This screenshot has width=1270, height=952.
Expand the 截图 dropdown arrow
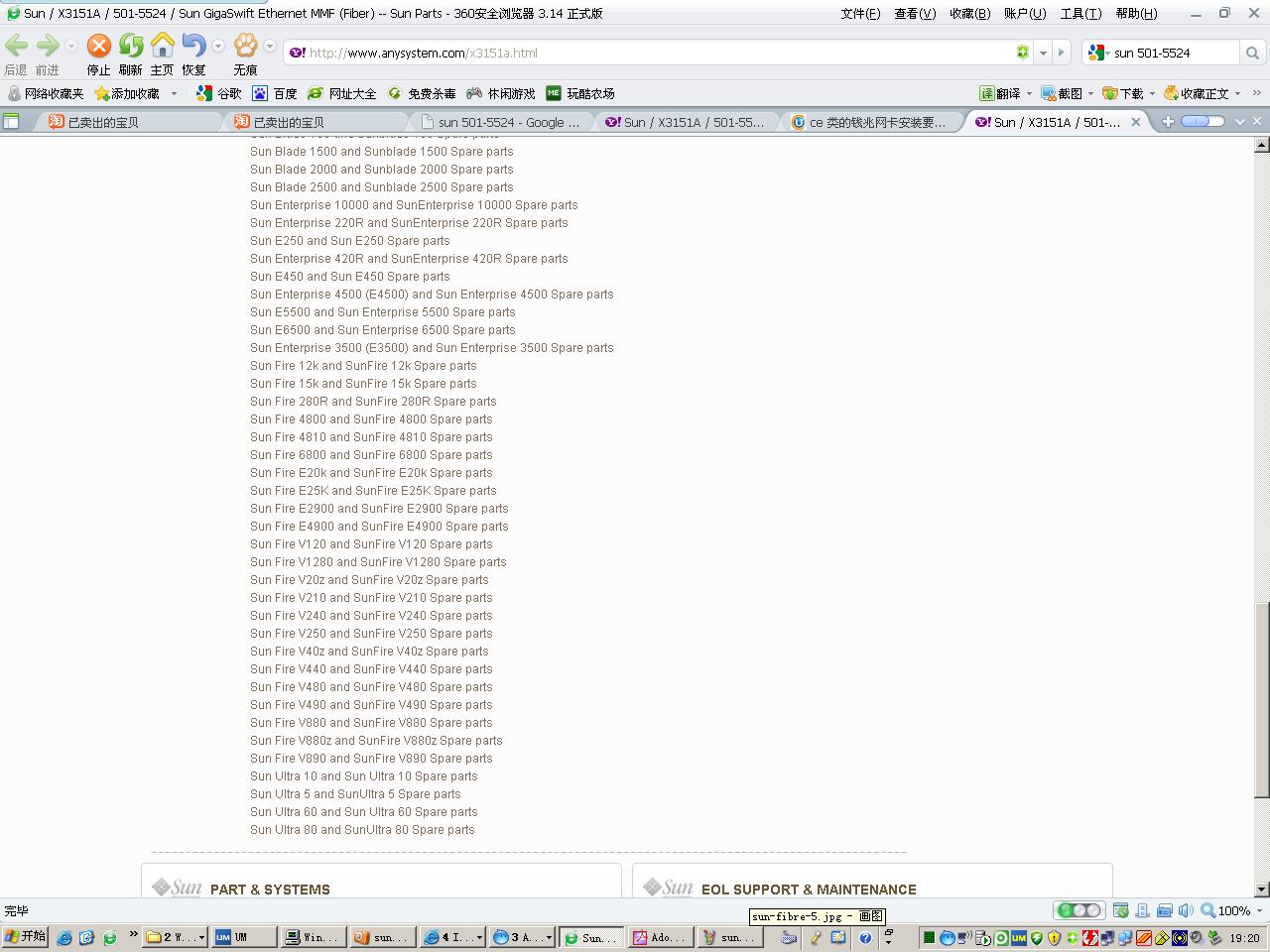pos(1090,93)
